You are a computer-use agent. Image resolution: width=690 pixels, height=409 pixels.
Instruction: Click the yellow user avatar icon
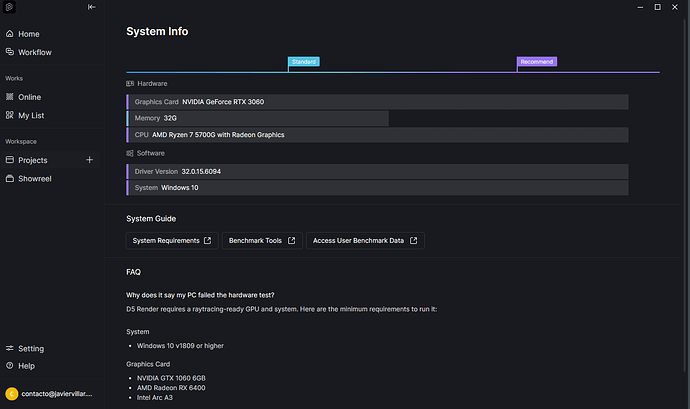[11, 394]
